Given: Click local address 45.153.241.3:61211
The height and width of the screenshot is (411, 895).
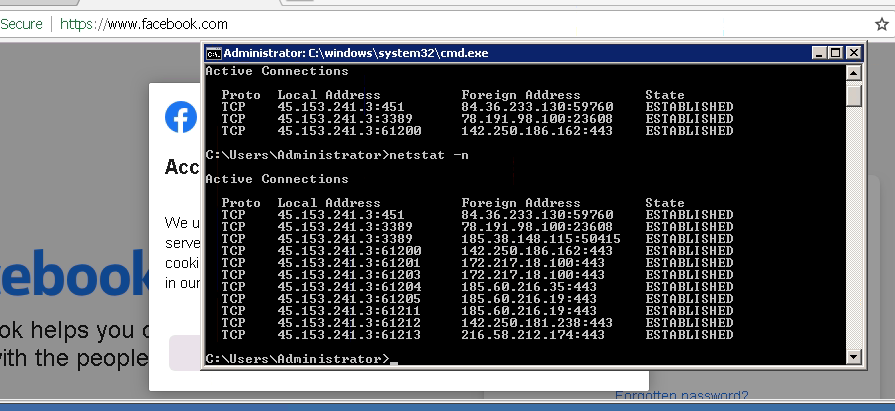Looking at the screenshot, I should point(349,311).
